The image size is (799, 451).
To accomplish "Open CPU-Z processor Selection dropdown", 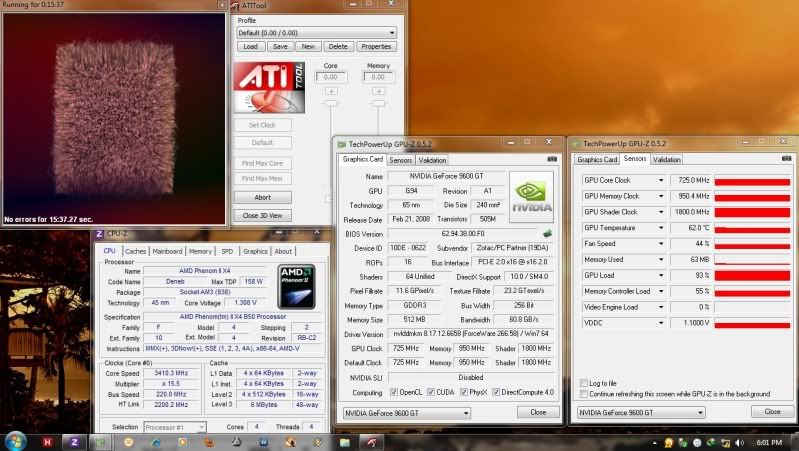I will [175, 427].
